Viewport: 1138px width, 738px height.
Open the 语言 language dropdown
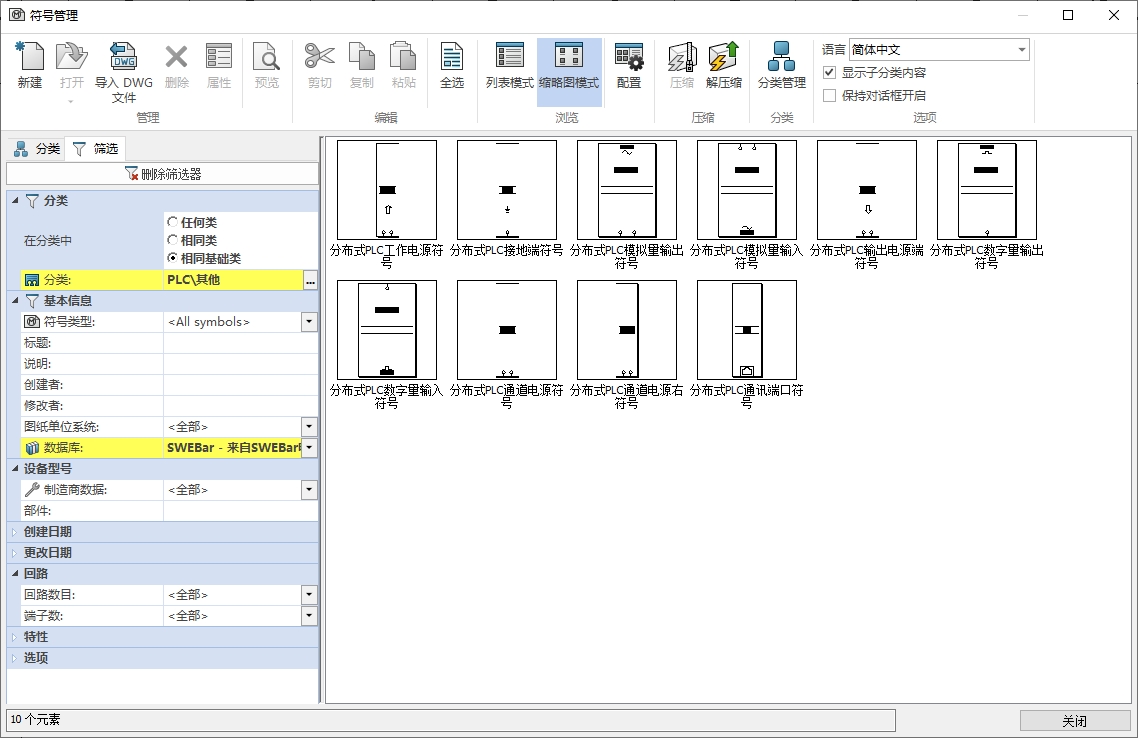1021,50
